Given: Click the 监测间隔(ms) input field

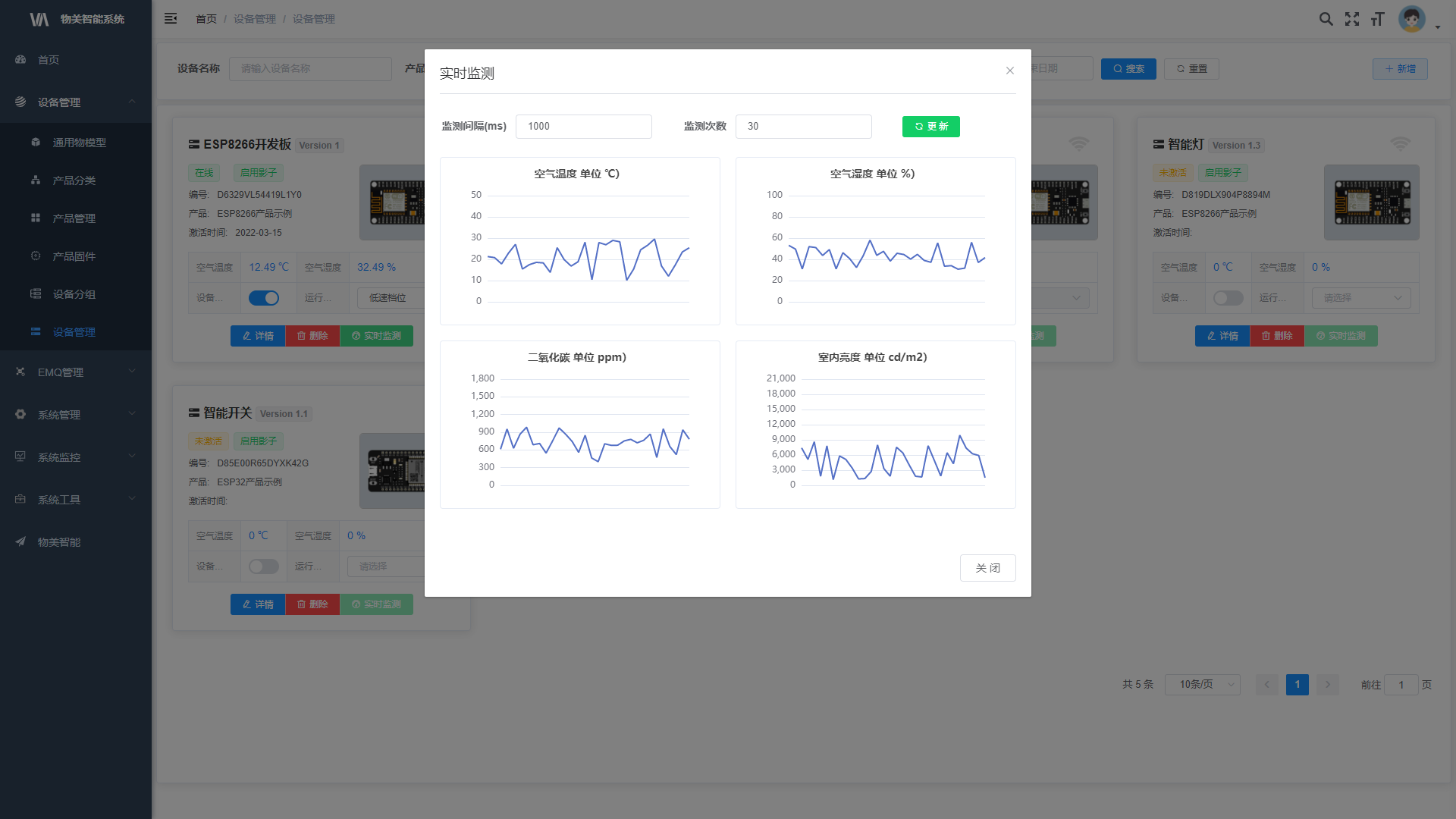Looking at the screenshot, I should 583,127.
